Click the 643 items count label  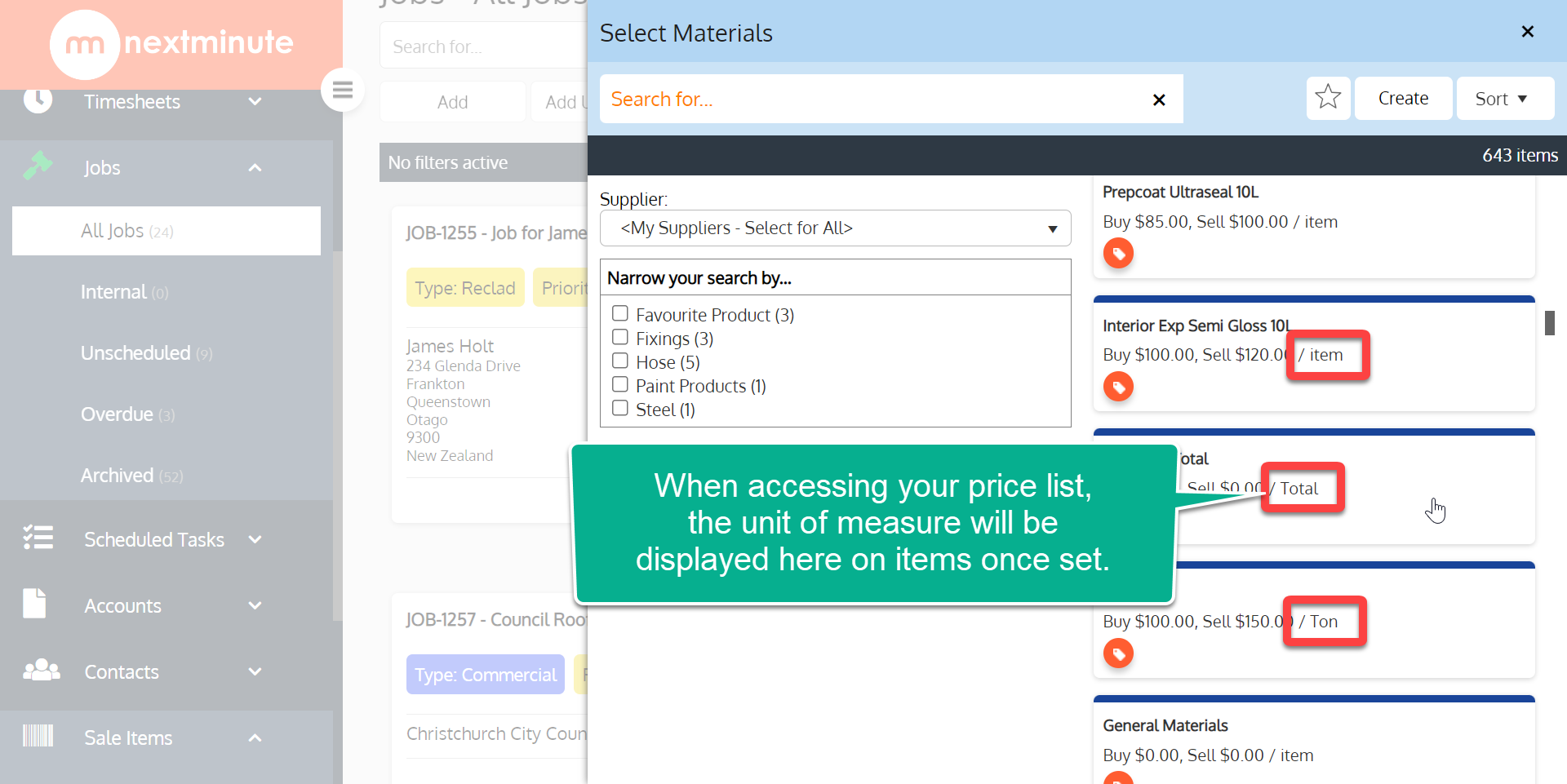[x=1520, y=155]
